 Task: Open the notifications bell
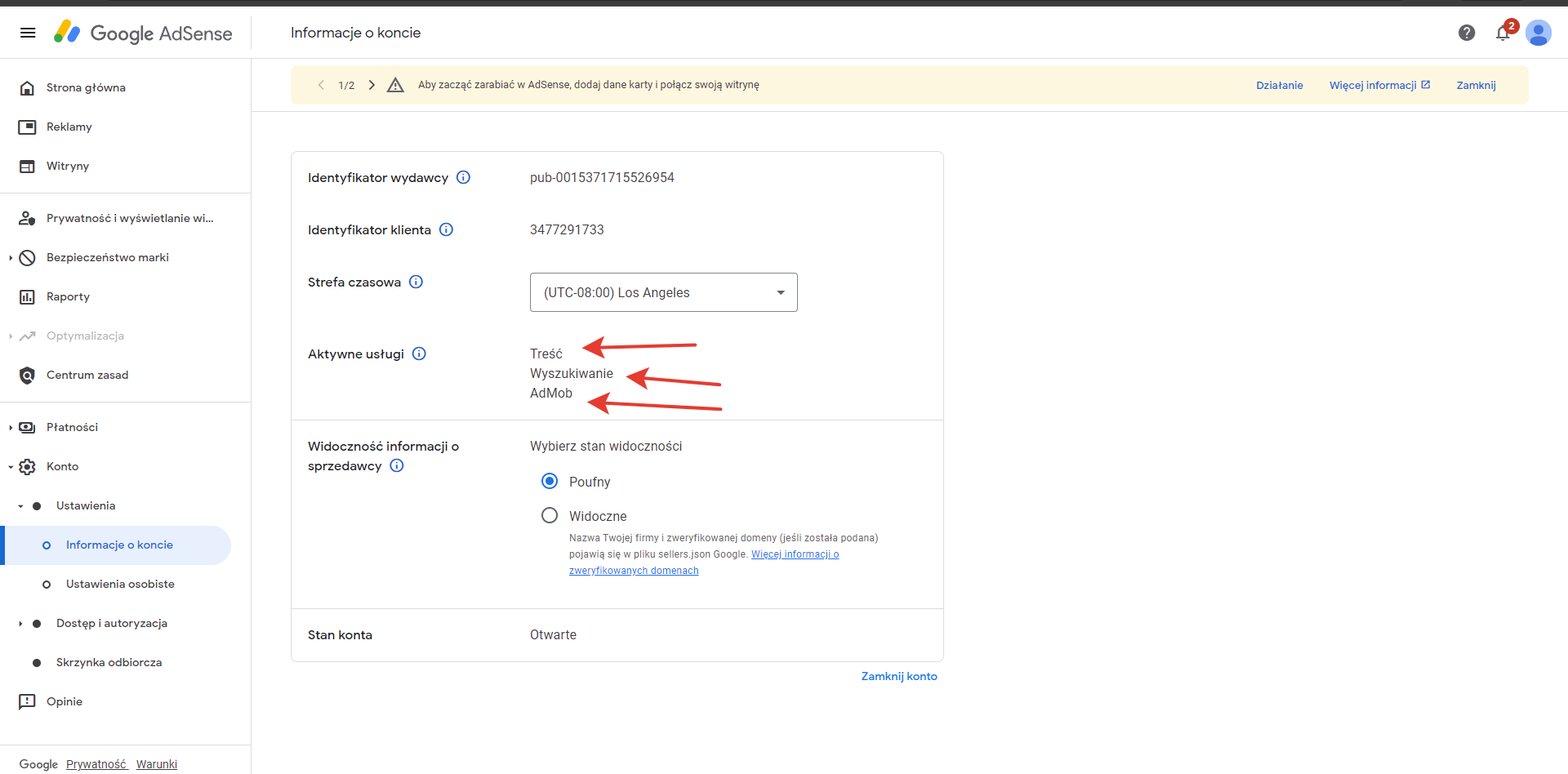[1503, 33]
